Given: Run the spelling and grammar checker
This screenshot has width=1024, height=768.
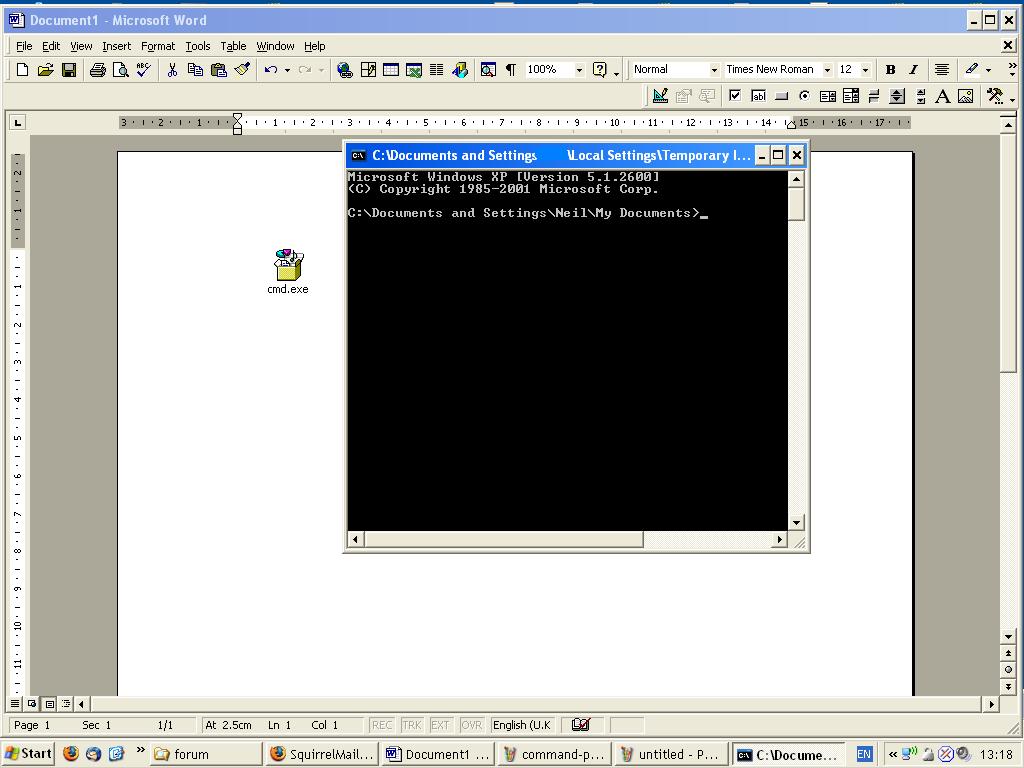Looking at the screenshot, I should click(141, 69).
